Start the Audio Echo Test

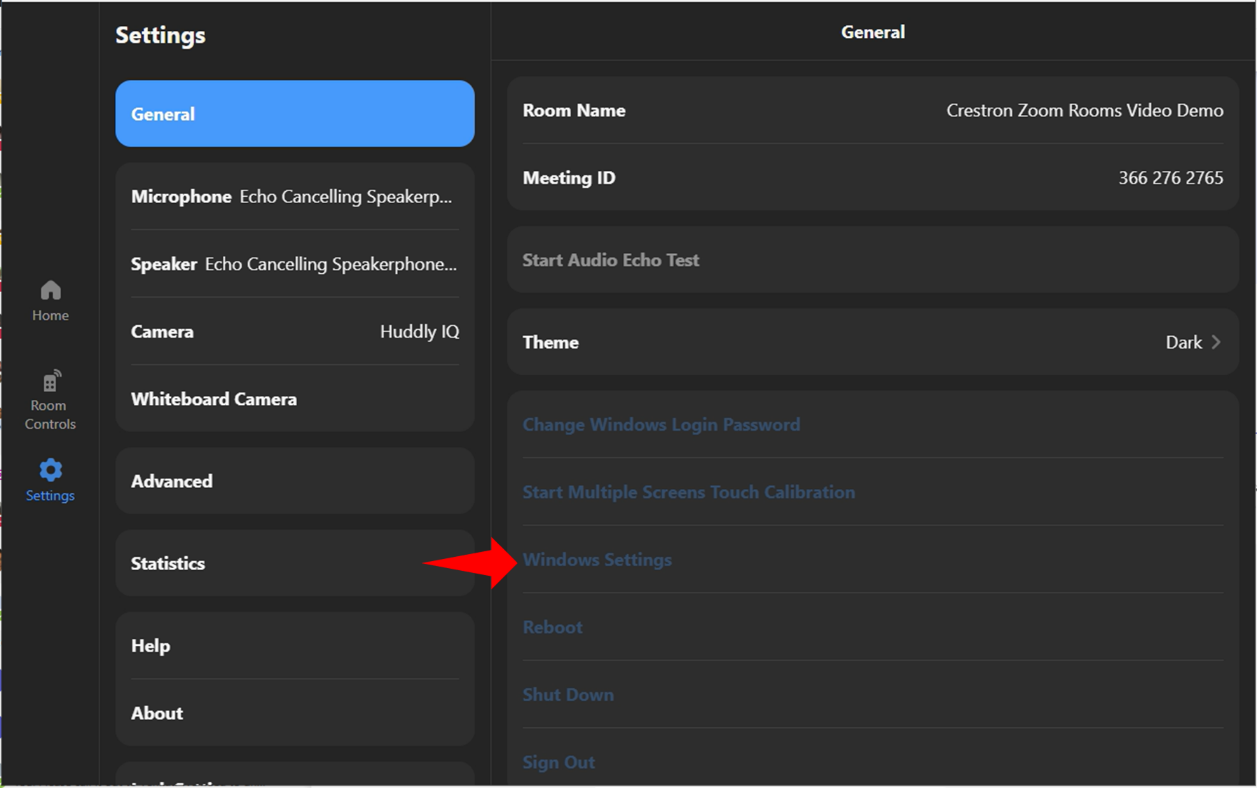[x=872, y=259]
